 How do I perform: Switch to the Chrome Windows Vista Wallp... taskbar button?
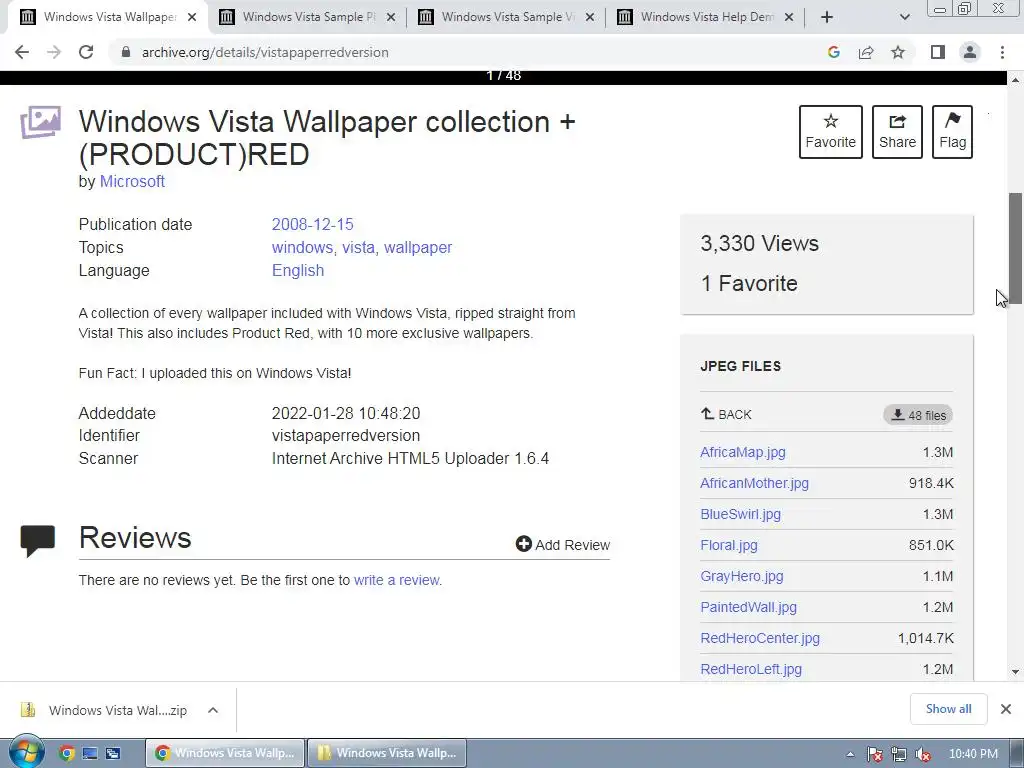(x=225, y=753)
